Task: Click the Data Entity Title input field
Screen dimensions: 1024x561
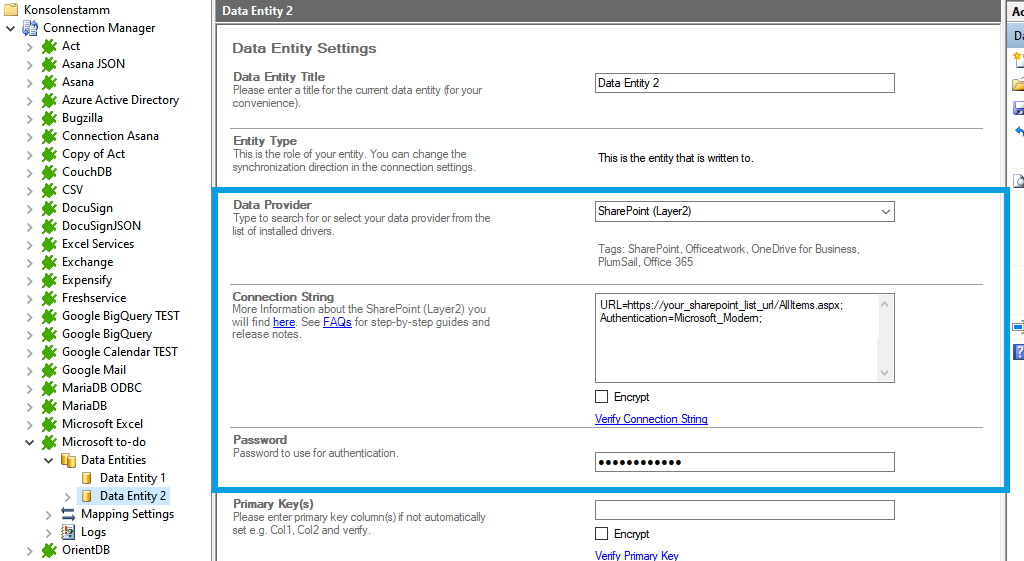Action: coord(744,83)
